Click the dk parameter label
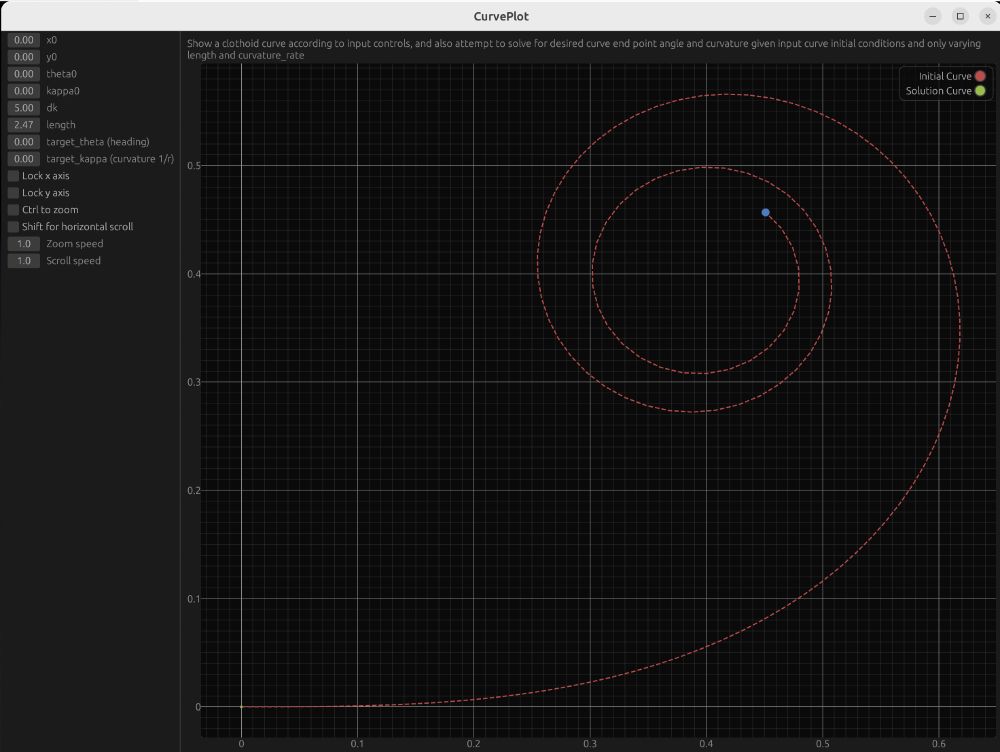 52,108
